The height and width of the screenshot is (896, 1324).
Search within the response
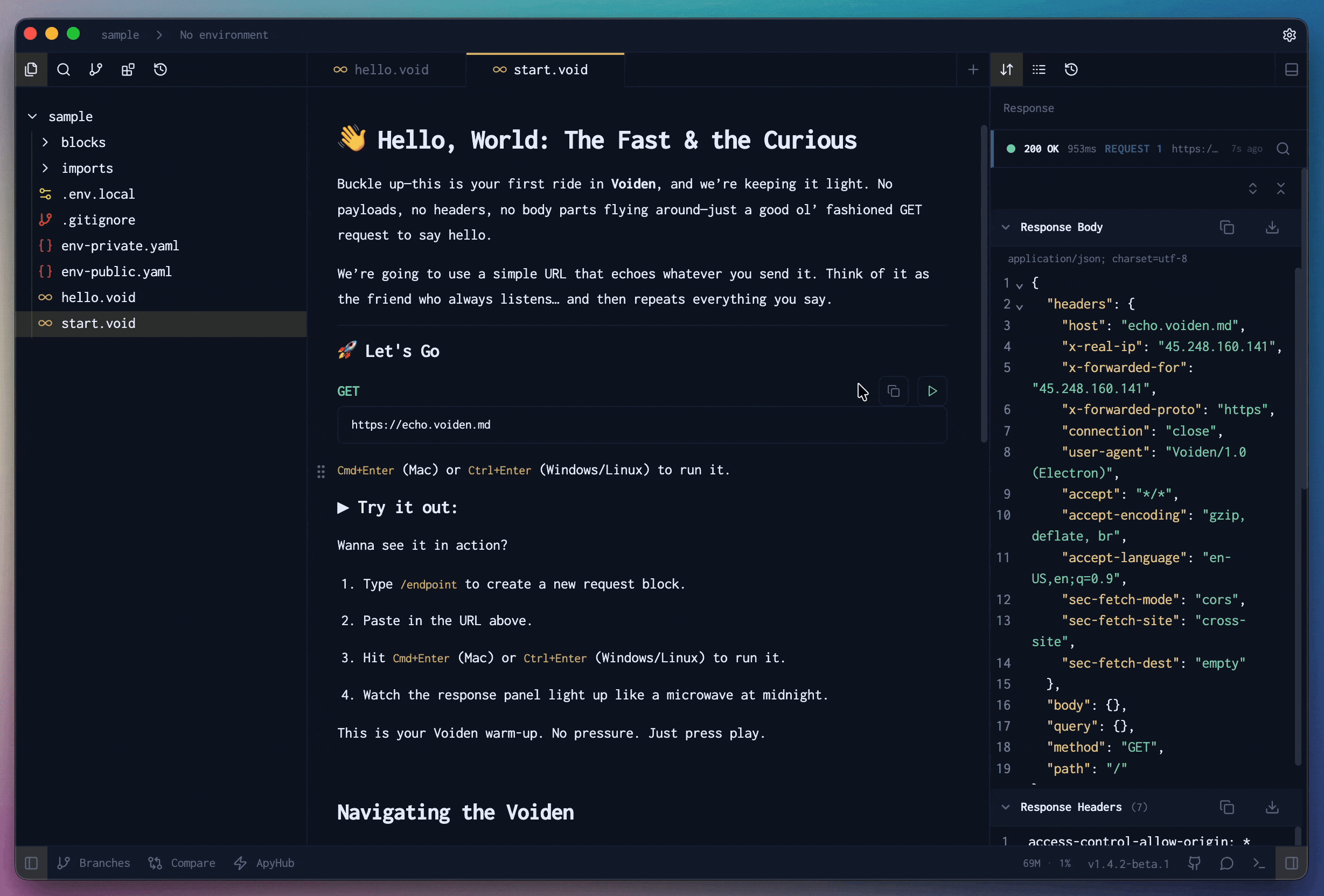1283,149
